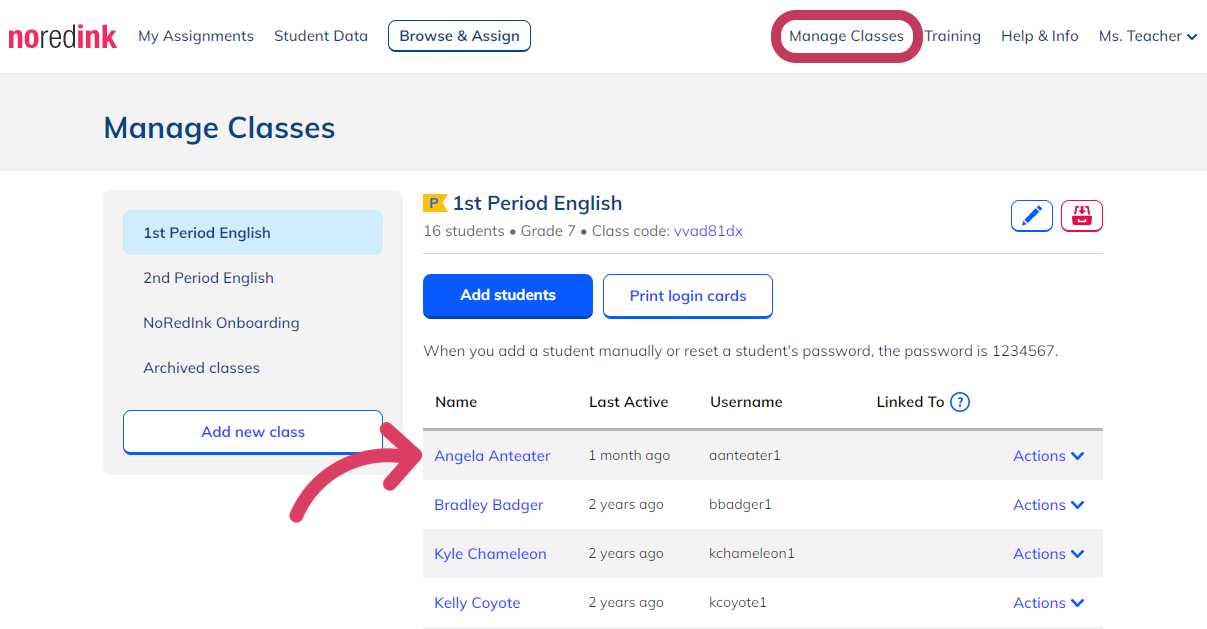Click the NoRedInk logo

[x=62, y=37]
